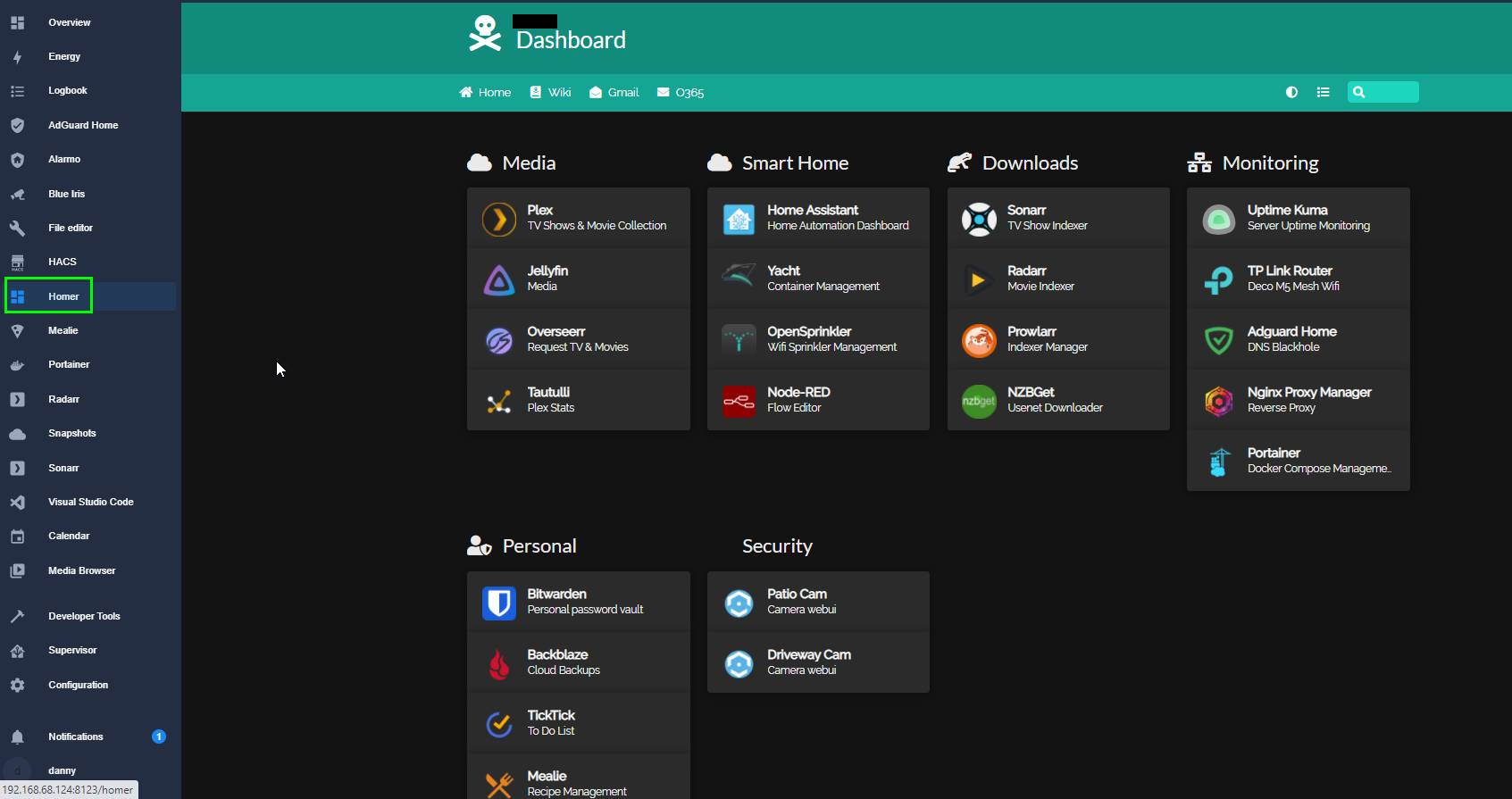Image resolution: width=1512 pixels, height=799 pixels.
Task: Open the Sonarr TV Show Indexer icon
Action: 979,219
